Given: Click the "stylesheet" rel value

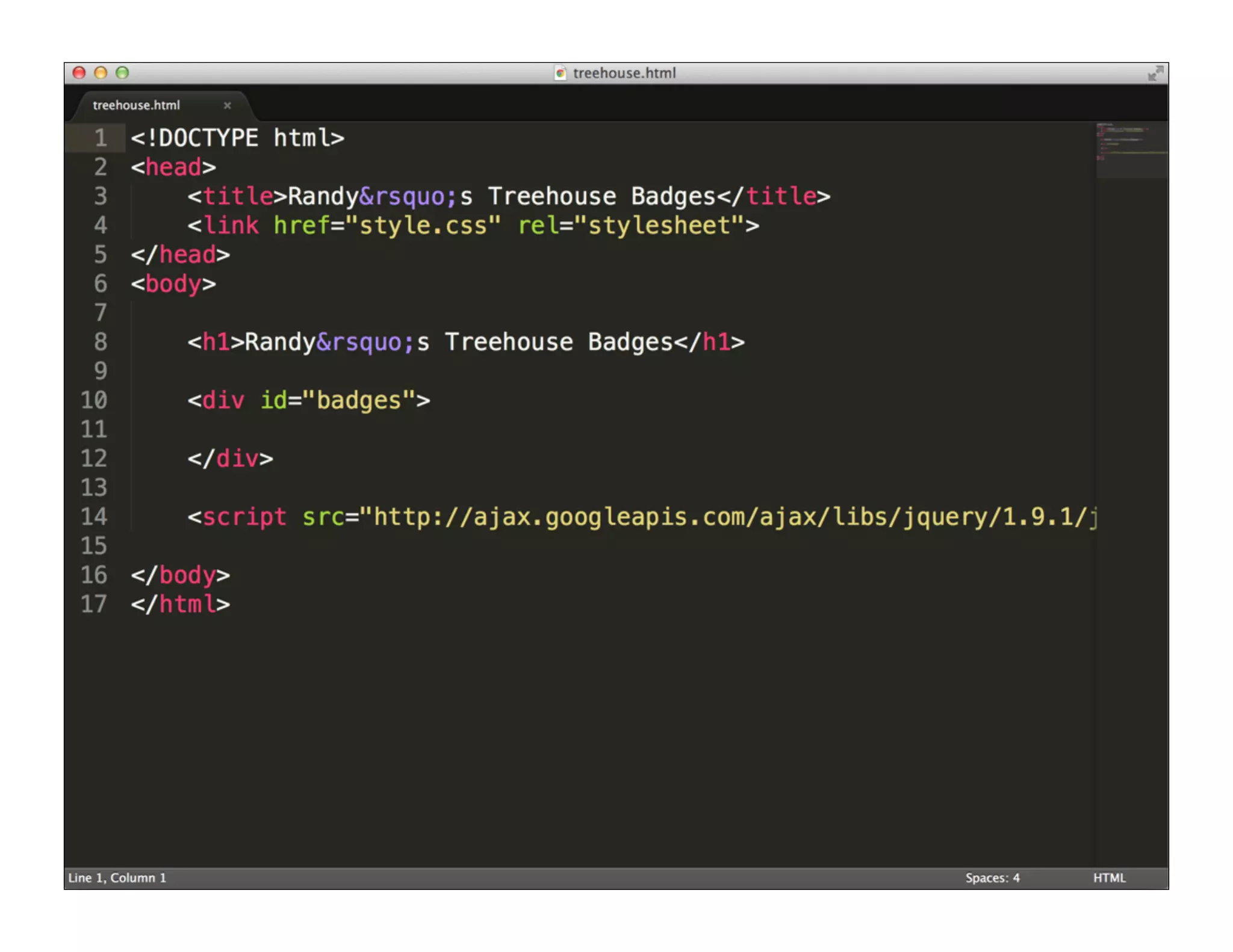Looking at the screenshot, I should click(659, 226).
